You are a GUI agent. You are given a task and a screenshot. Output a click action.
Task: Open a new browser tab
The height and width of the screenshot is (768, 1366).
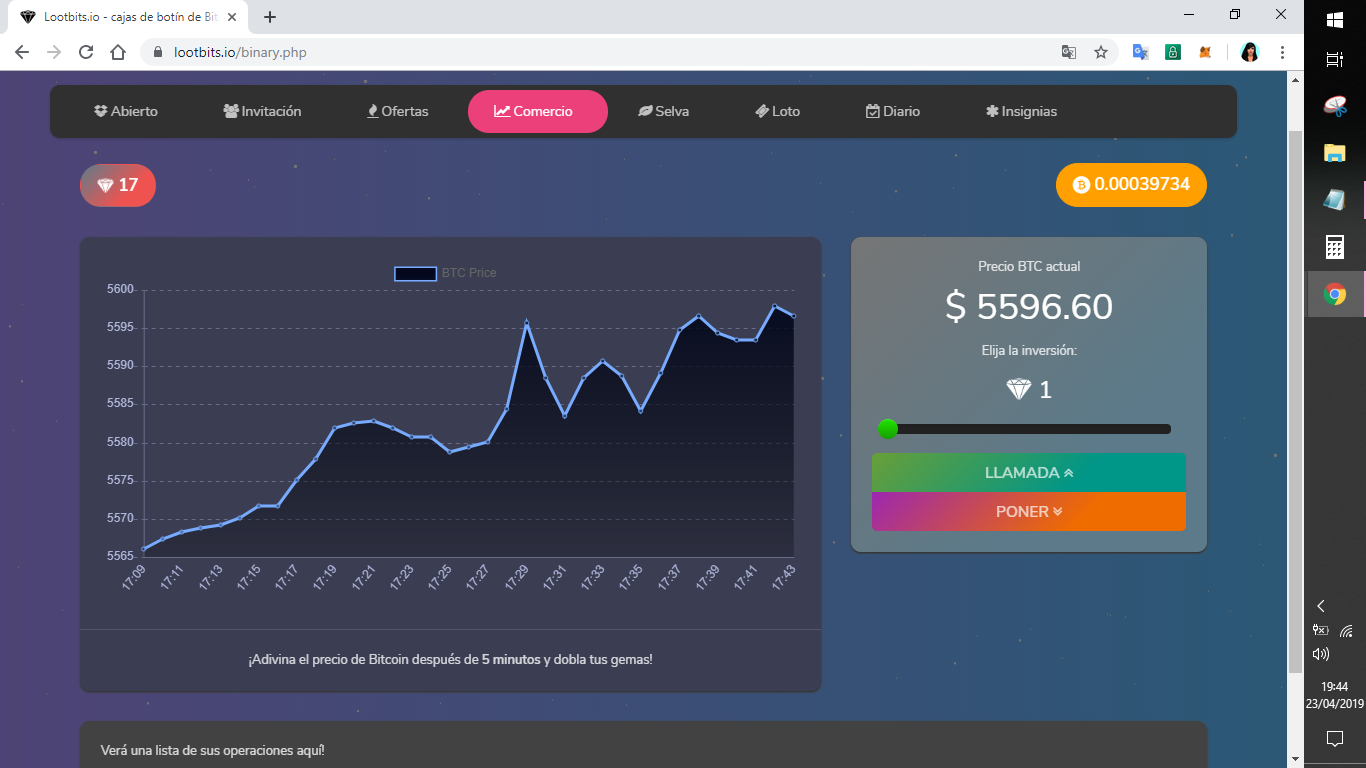270,17
